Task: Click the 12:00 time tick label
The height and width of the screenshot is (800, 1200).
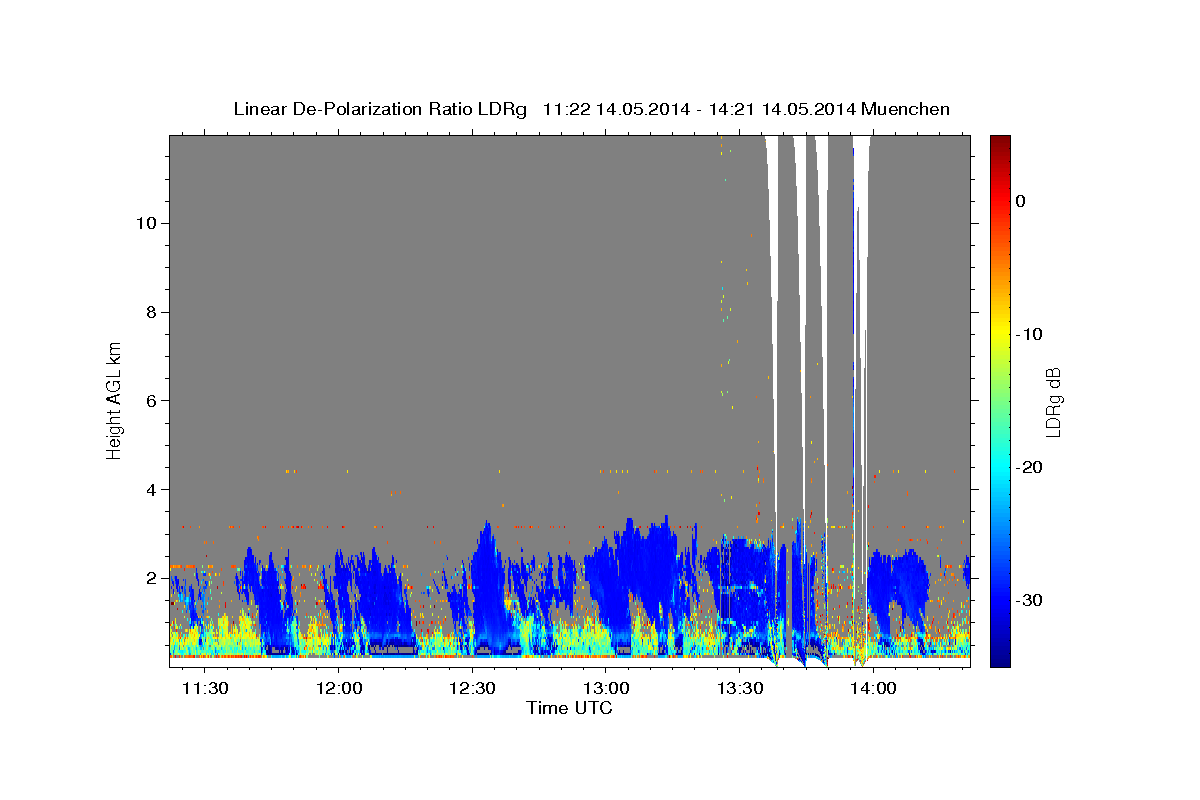Action: pyautogui.click(x=338, y=688)
